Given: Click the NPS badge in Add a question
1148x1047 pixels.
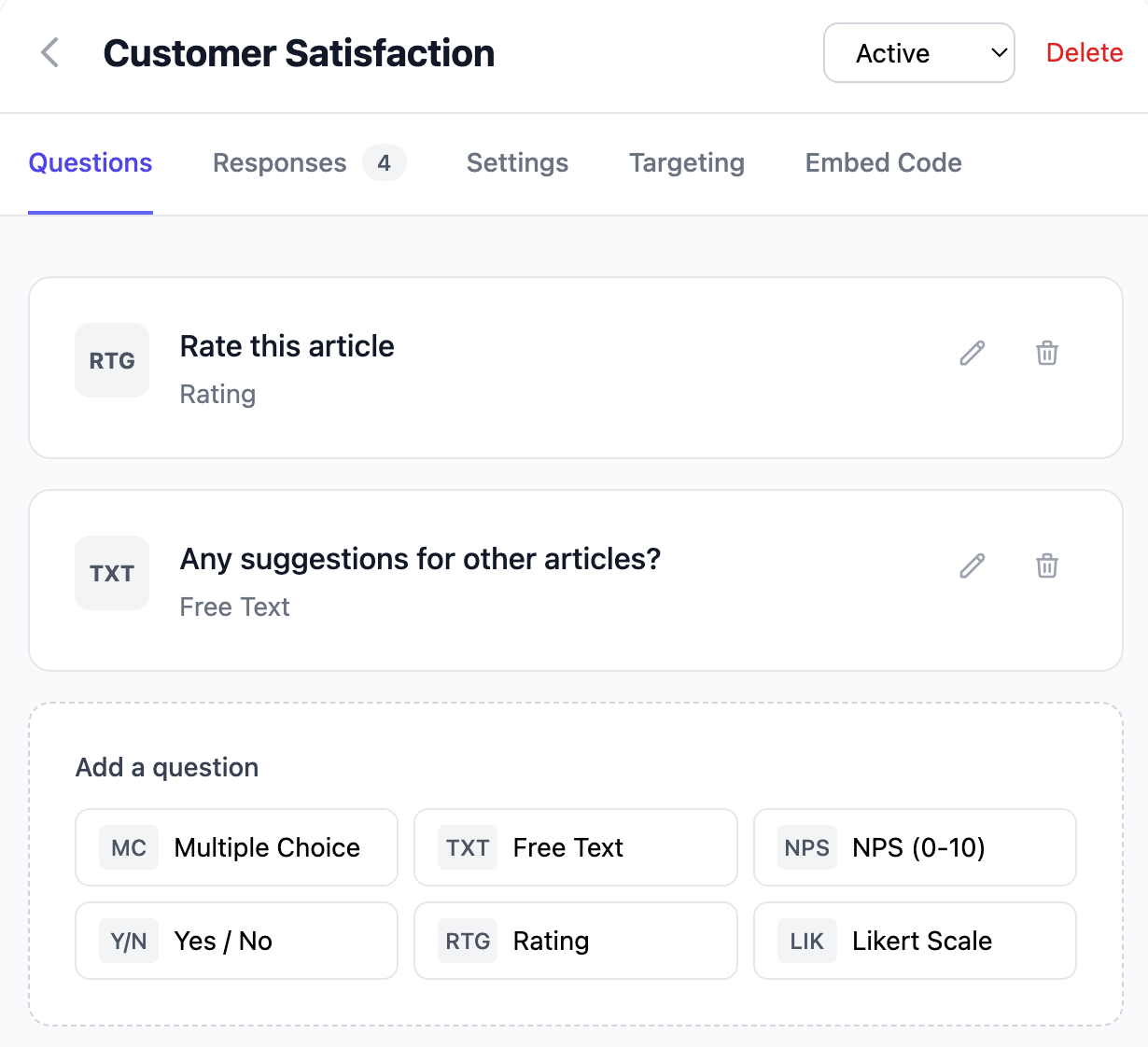Looking at the screenshot, I should (x=806, y=847).
